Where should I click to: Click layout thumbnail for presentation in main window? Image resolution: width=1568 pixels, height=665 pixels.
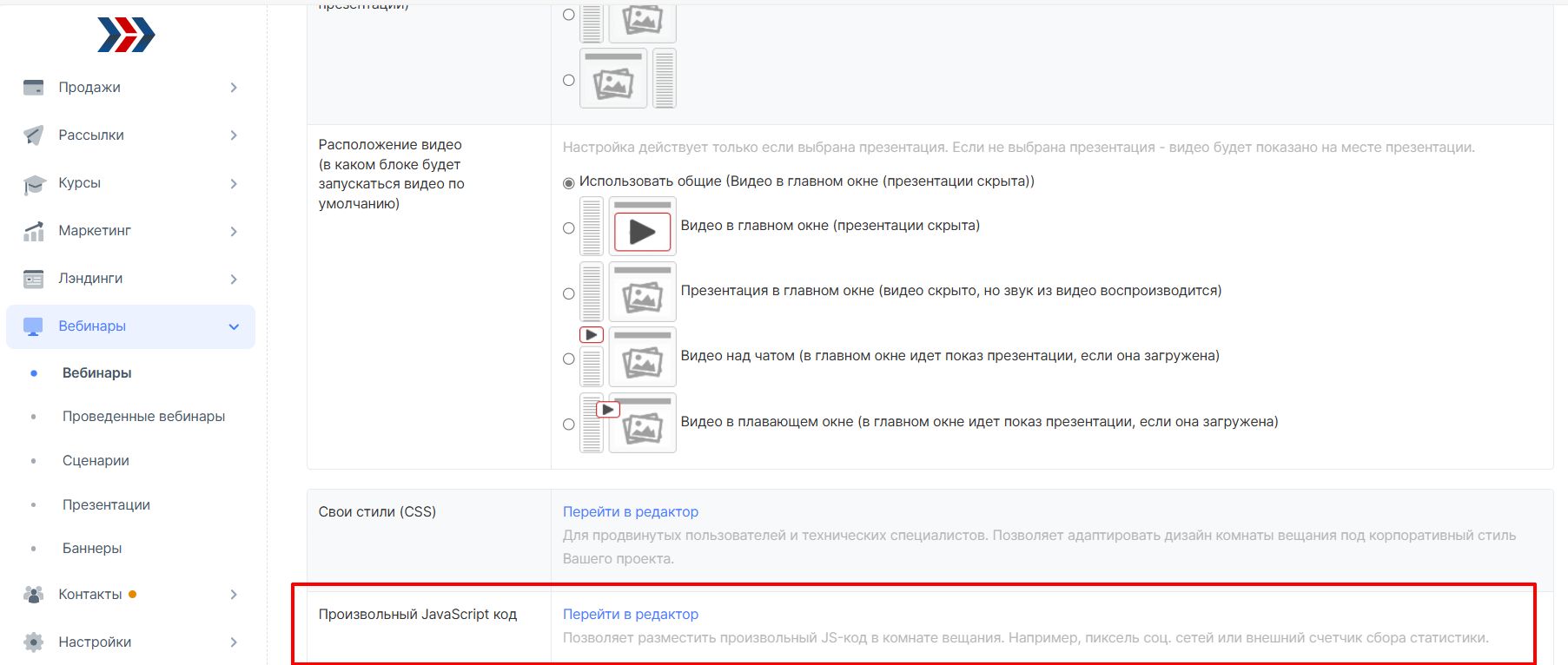point(628,292)
